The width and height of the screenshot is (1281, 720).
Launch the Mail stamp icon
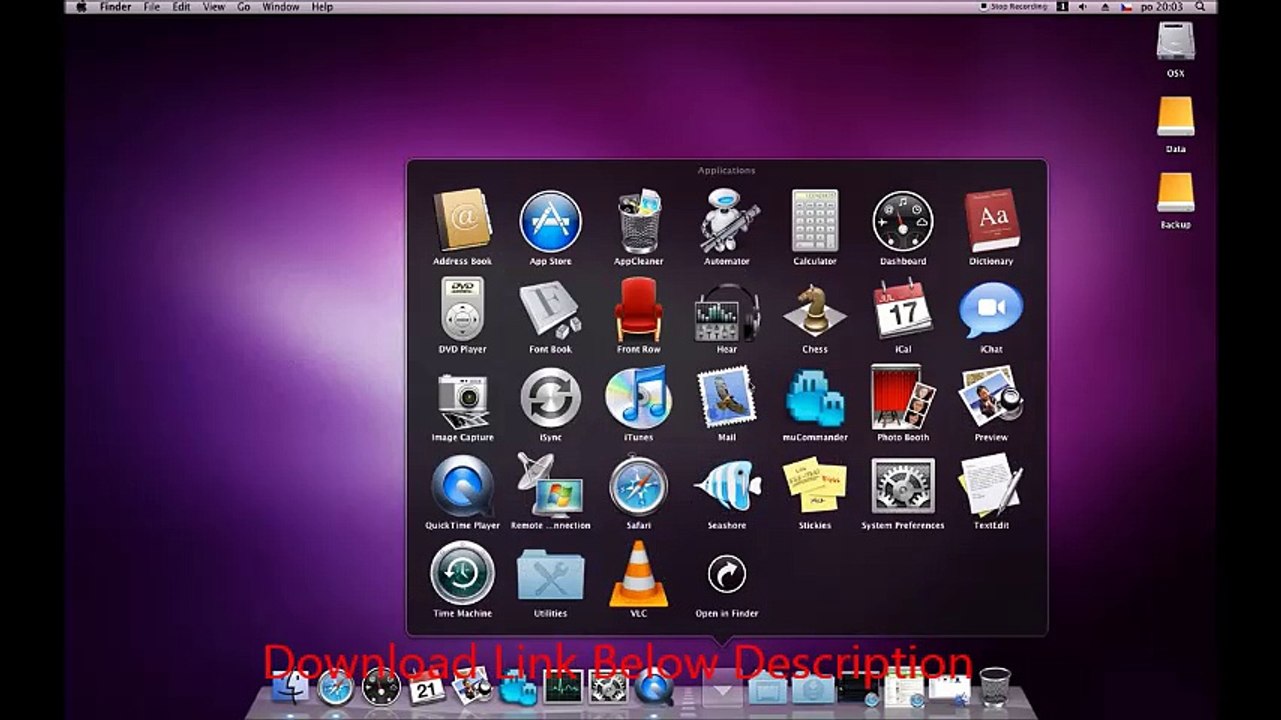[x=727, y=397]
